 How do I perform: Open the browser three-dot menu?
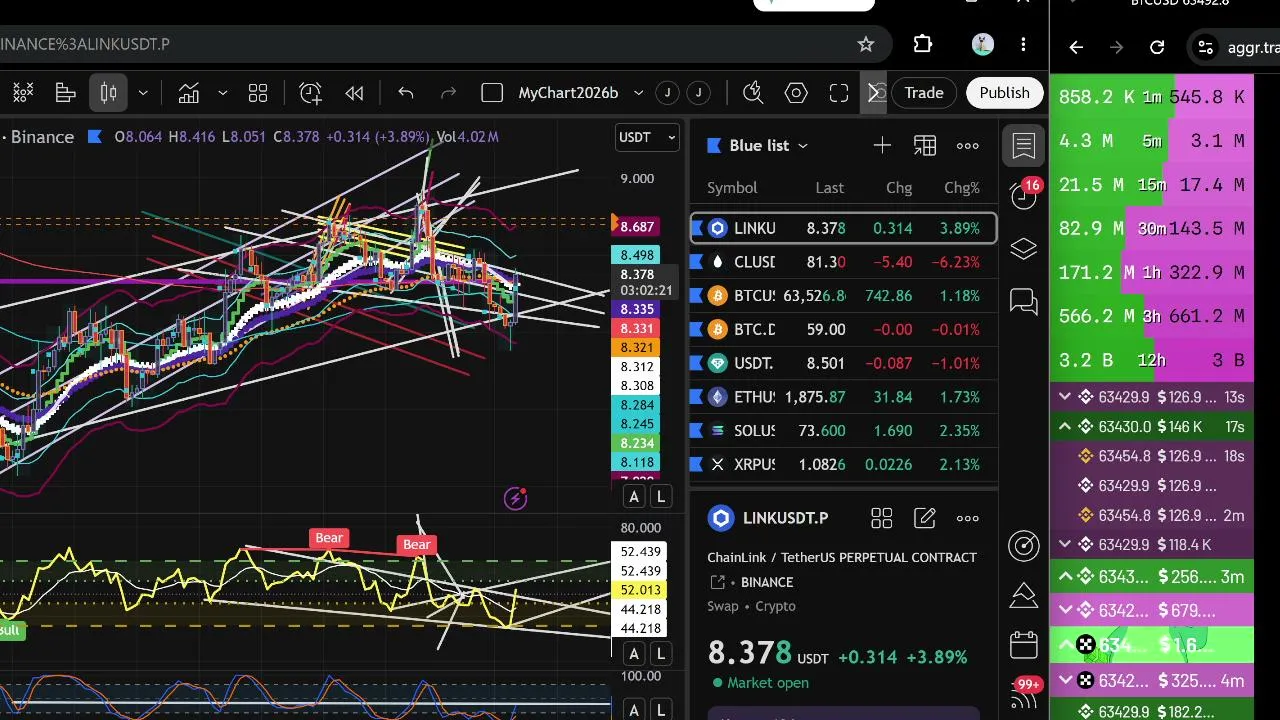pyautogui.click(x=1023, y=44)
